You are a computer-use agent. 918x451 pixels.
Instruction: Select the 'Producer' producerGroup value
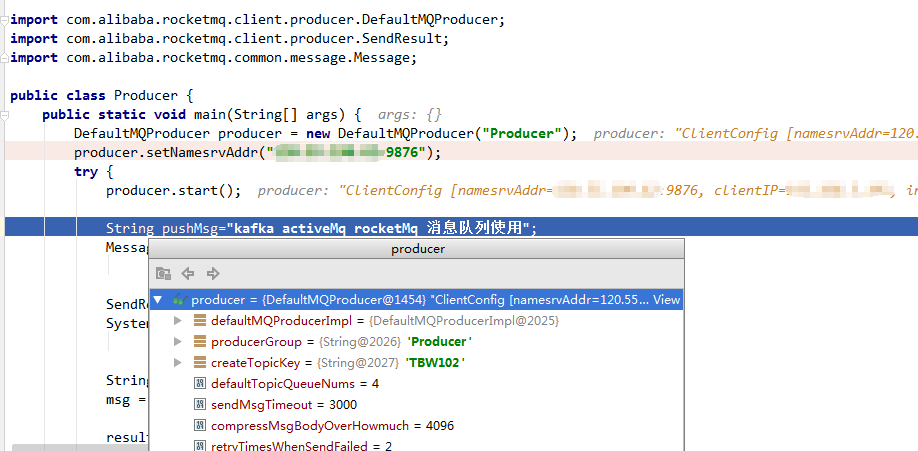tap(440, 342)
